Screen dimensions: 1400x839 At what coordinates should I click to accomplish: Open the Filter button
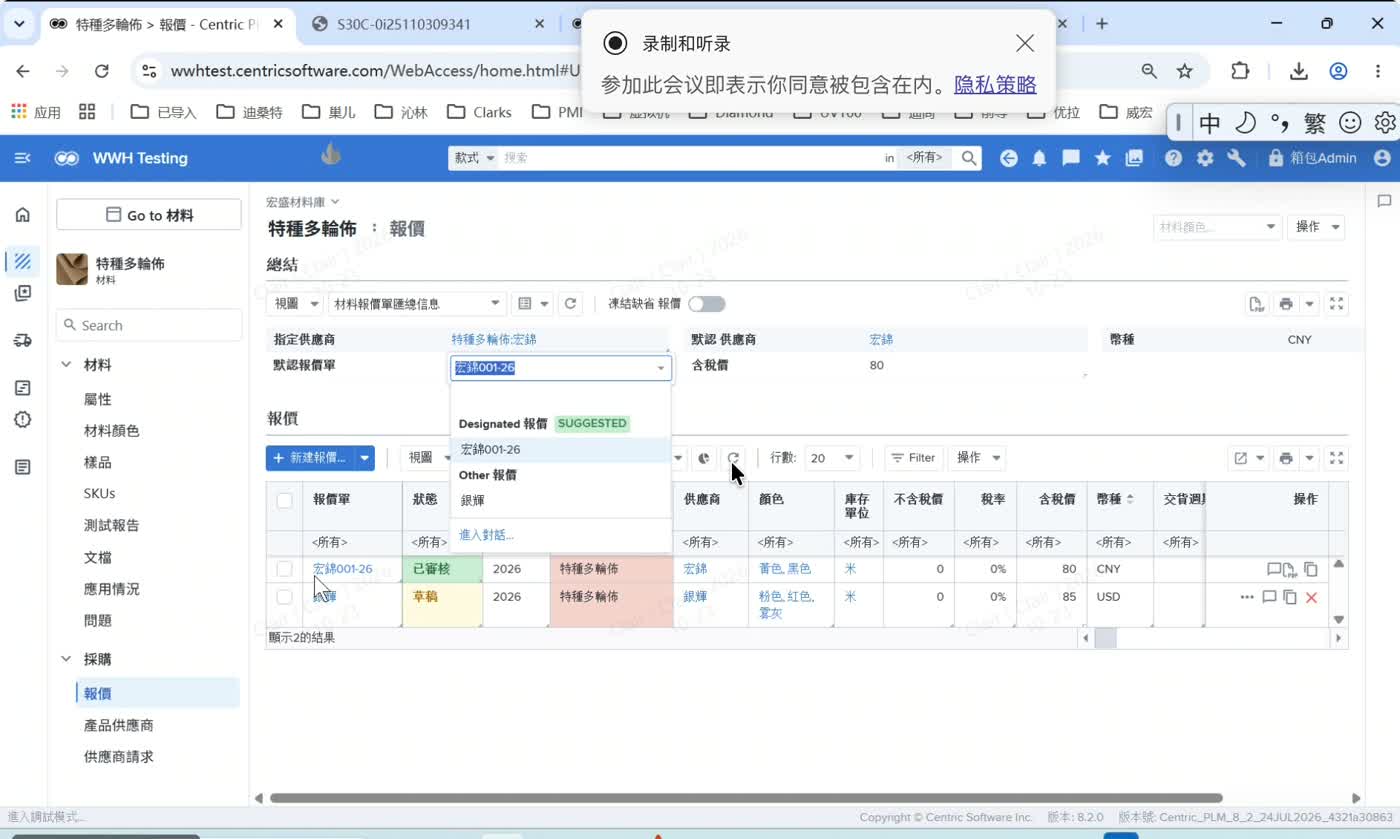click(x=913, y=458)
